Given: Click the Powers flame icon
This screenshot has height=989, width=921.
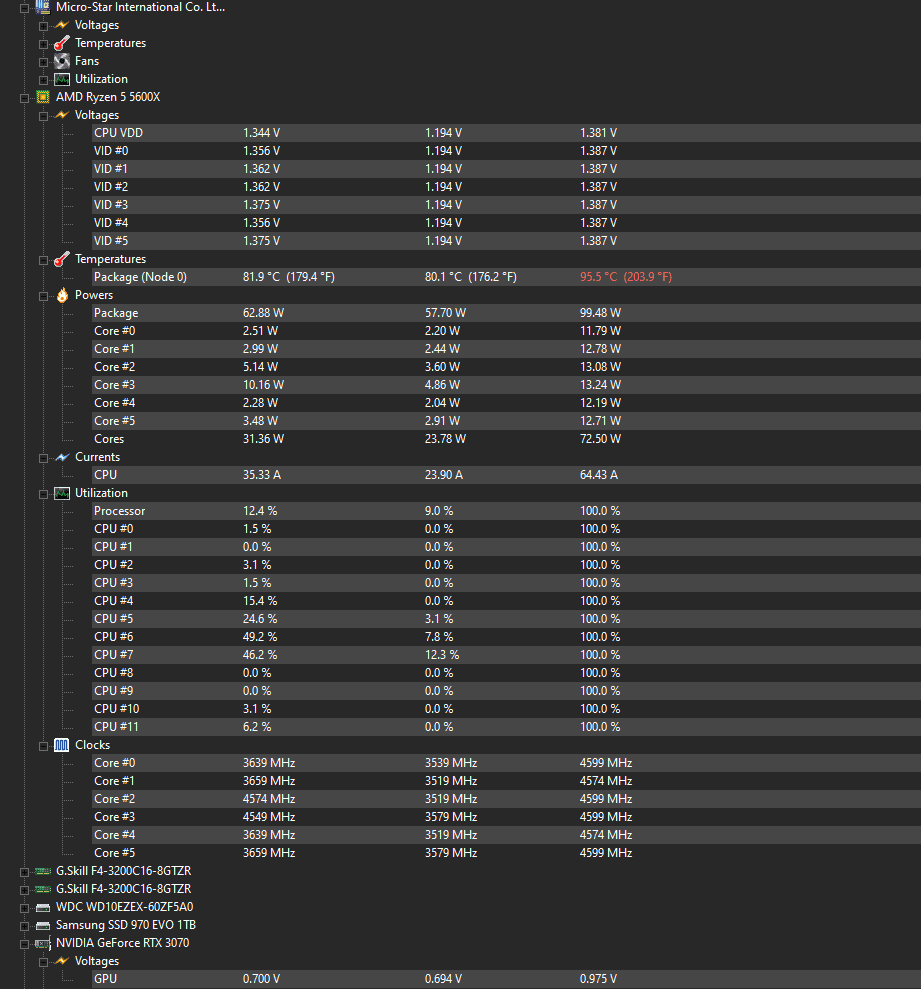Looking at the screenshot, I should point(62,295).
